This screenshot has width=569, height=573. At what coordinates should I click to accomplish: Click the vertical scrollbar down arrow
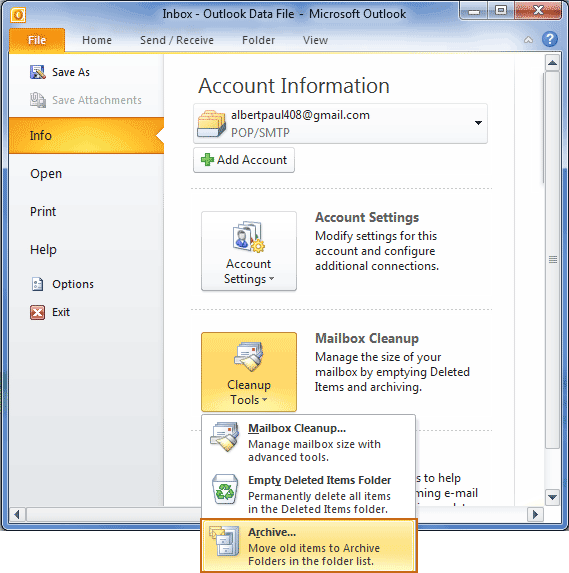(552, 497)
